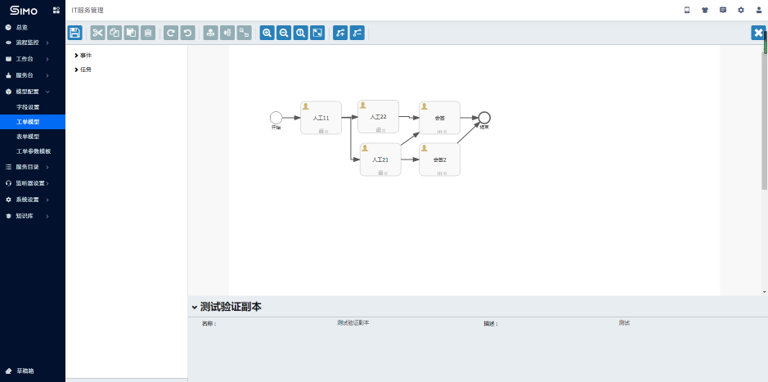The width and height of the screenshot is (768, 382).
Task: Zoom out of the diagram canvas
Action: 284,33
